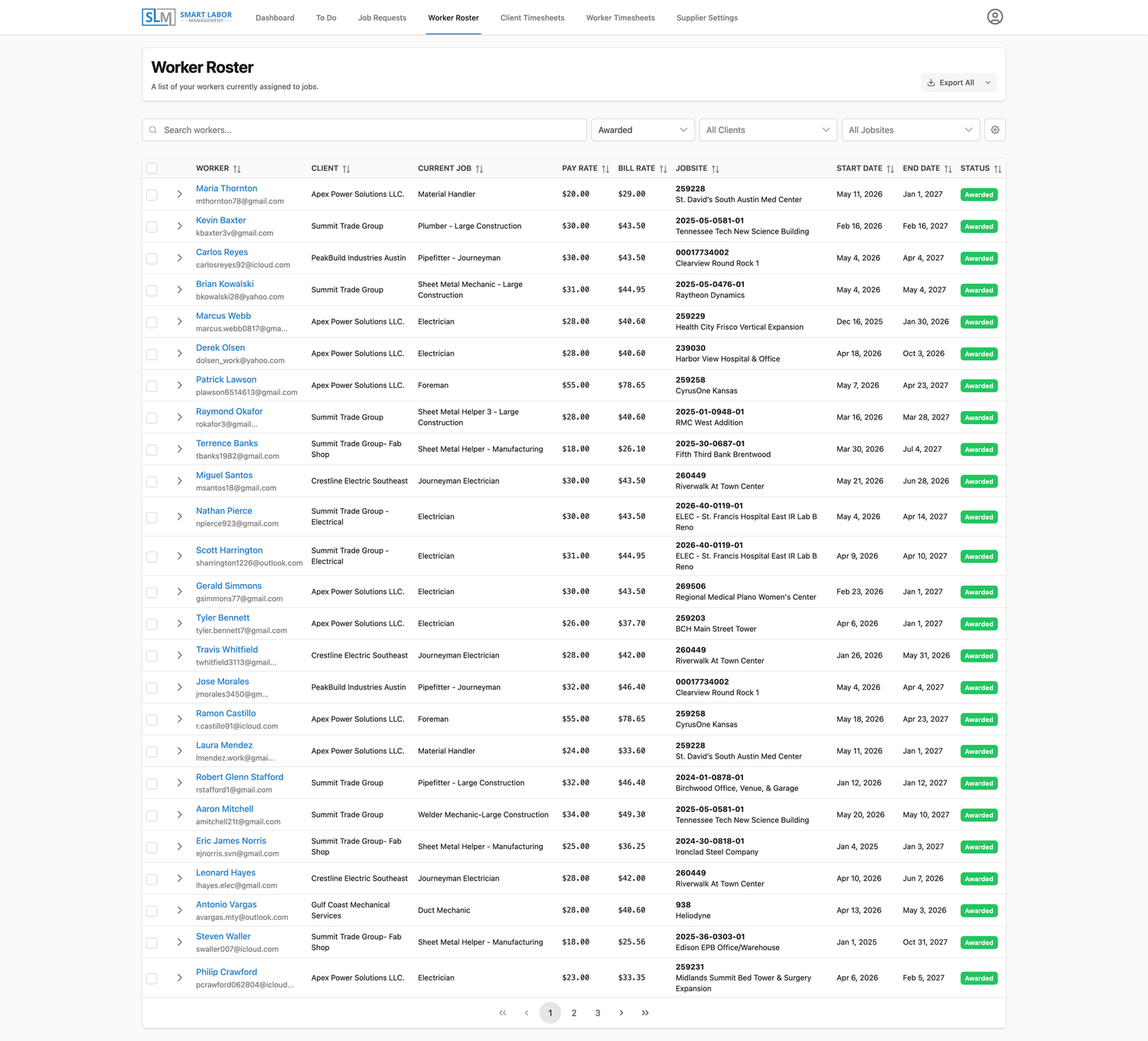Expand Eric James Norris row
The height and width of the screenshot is (1041, 1148).
point(180,847)
